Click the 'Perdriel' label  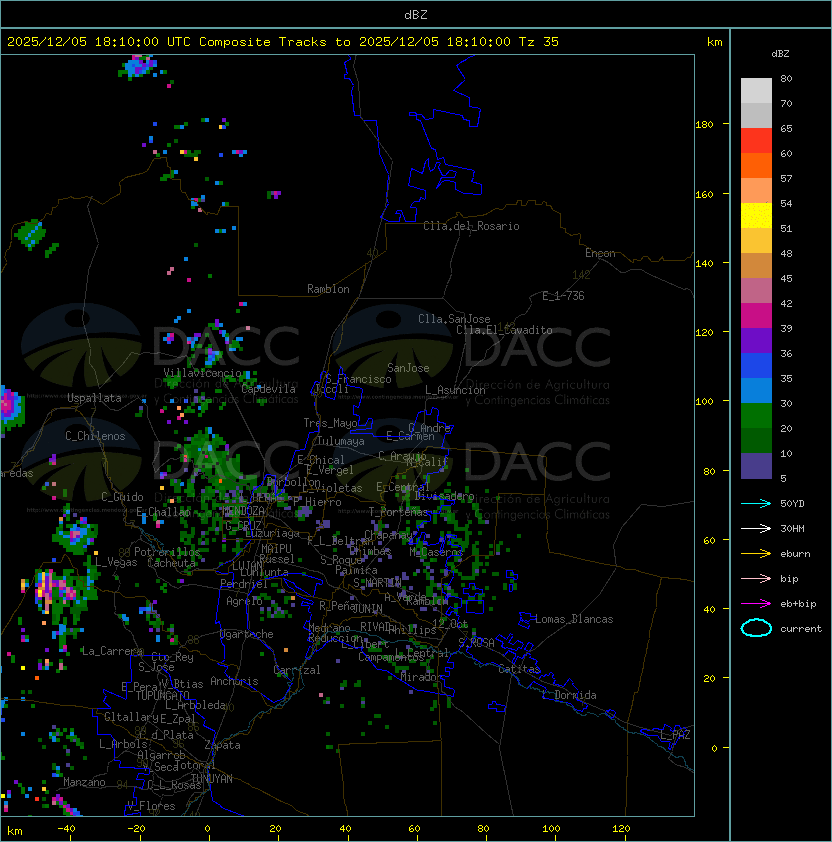(x=244, y=584)
